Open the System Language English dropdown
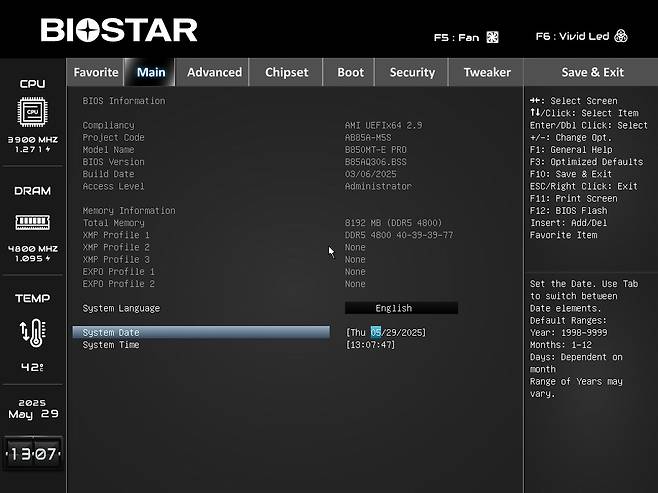Viewport: 658px width, 493px height. click(x=401, y=308)
